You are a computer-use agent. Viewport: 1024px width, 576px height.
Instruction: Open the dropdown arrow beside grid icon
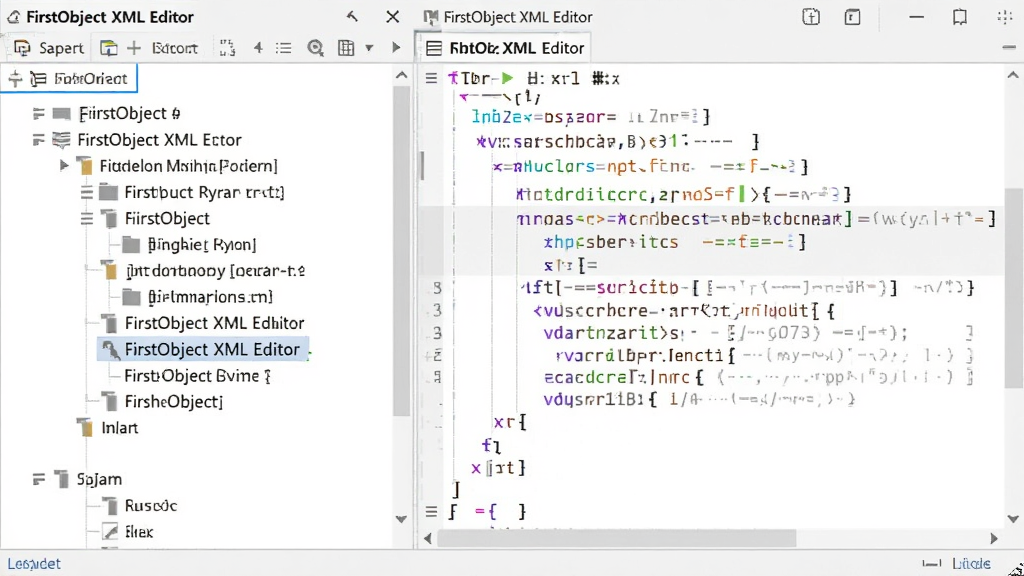pos(369,48)
